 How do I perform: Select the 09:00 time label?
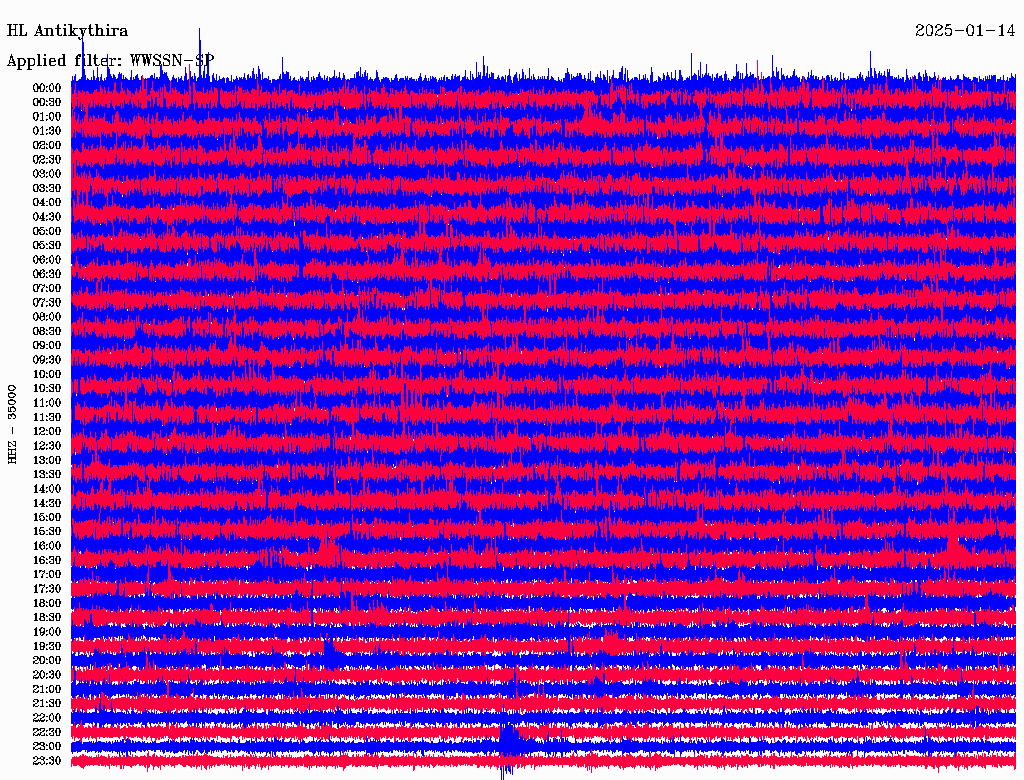pyautogui.click(x=47, y=346)
